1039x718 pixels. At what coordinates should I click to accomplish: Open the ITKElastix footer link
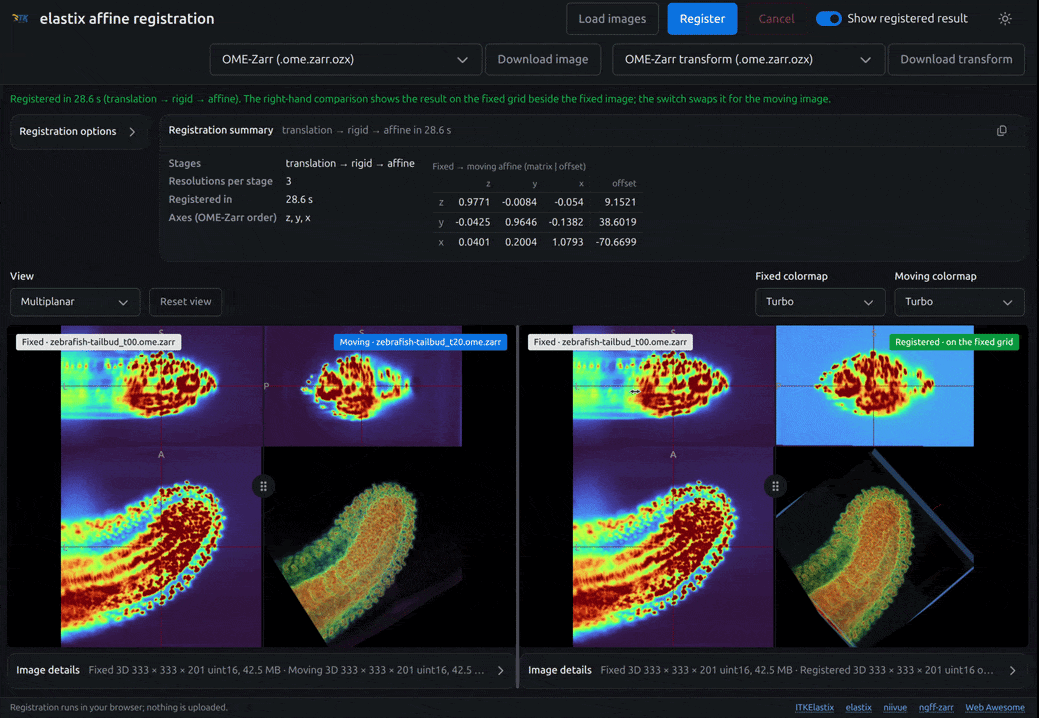tap(814, 707)
